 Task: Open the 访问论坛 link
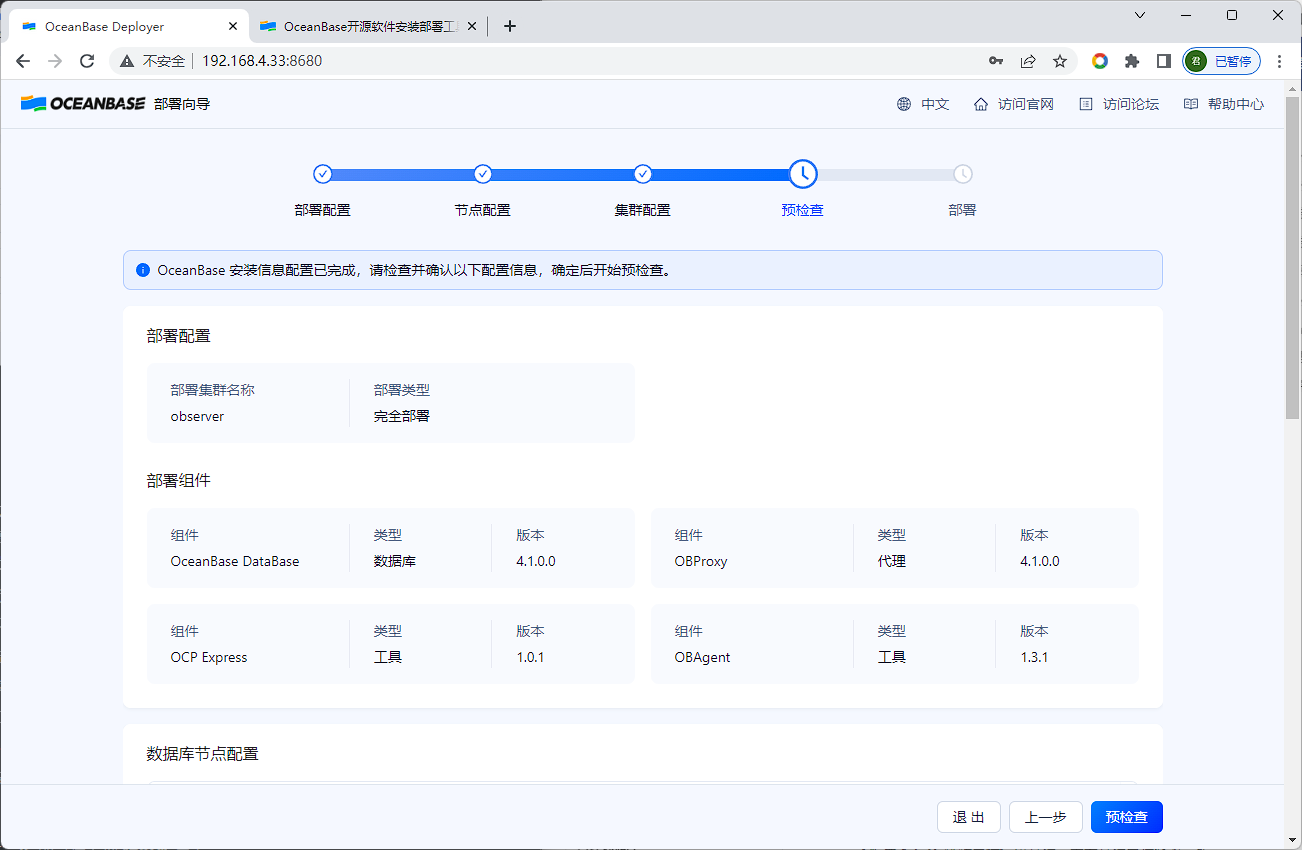(1131, 104)
